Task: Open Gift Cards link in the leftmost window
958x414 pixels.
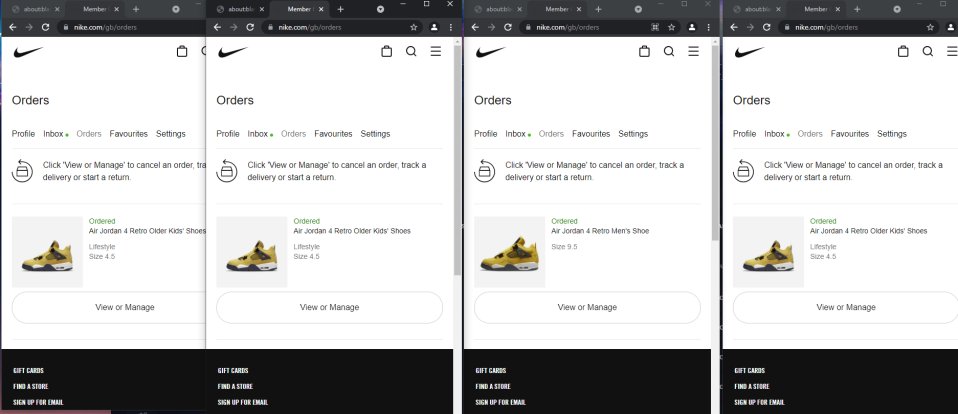Action: 28,371
